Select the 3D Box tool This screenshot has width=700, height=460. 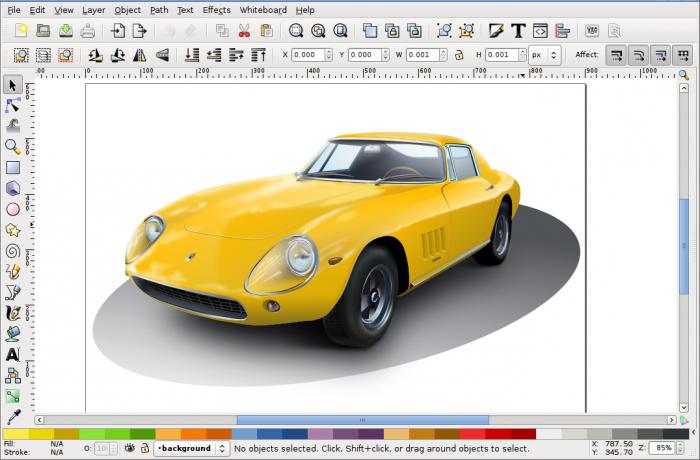[x=12, y=188]
